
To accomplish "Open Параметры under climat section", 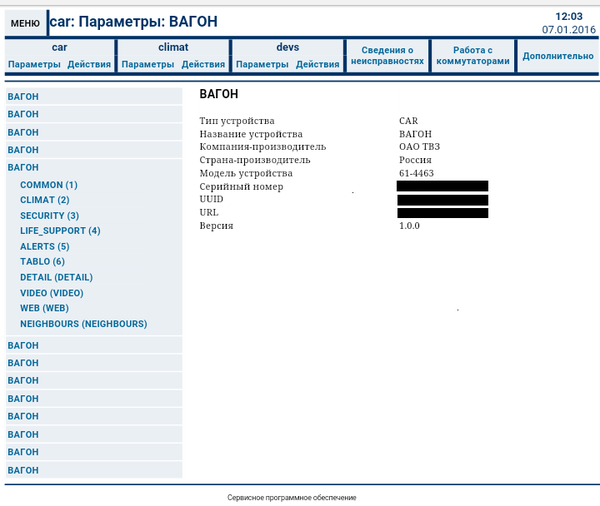I will point(148,64).
